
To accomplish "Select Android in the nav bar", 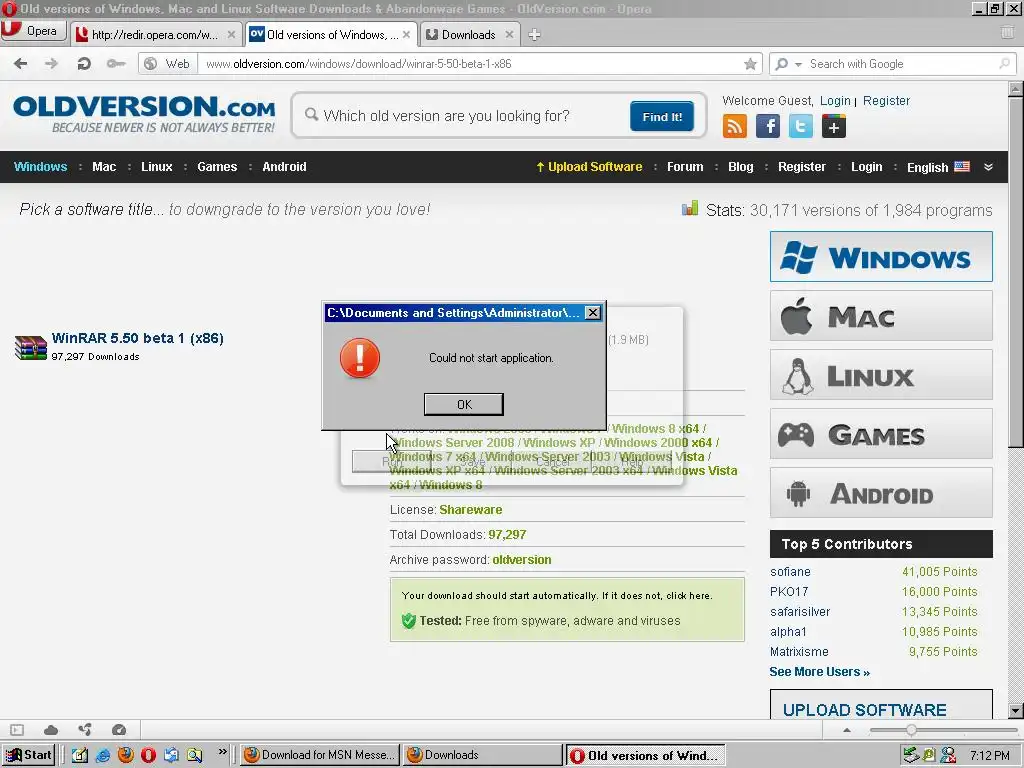I will (x=284, y=167).
